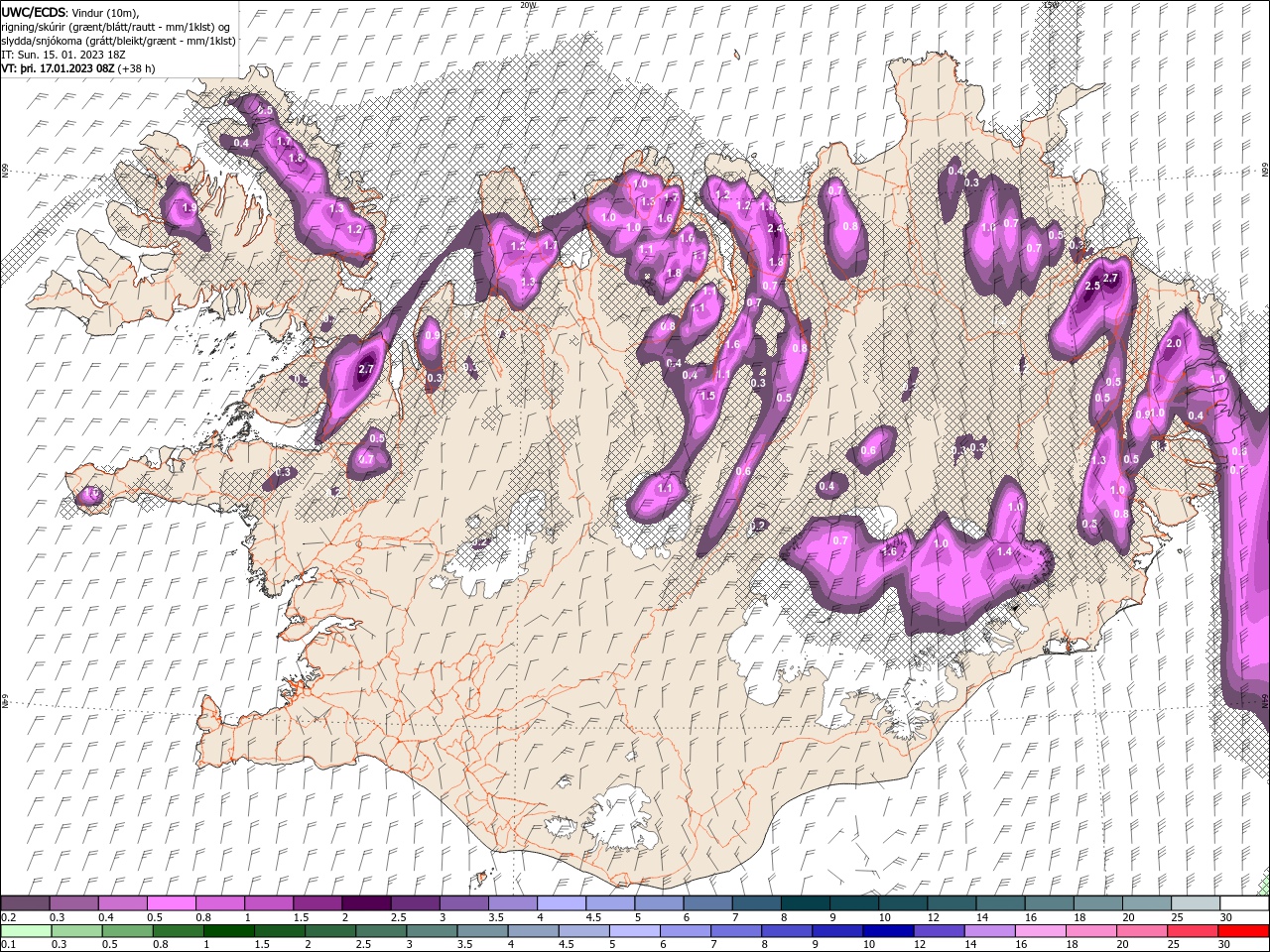Image resolution: width=1270 pixels, height=952 pixels.
Task: Click the deep blue 10 rain legend swatch
Action: click(888, 931)
